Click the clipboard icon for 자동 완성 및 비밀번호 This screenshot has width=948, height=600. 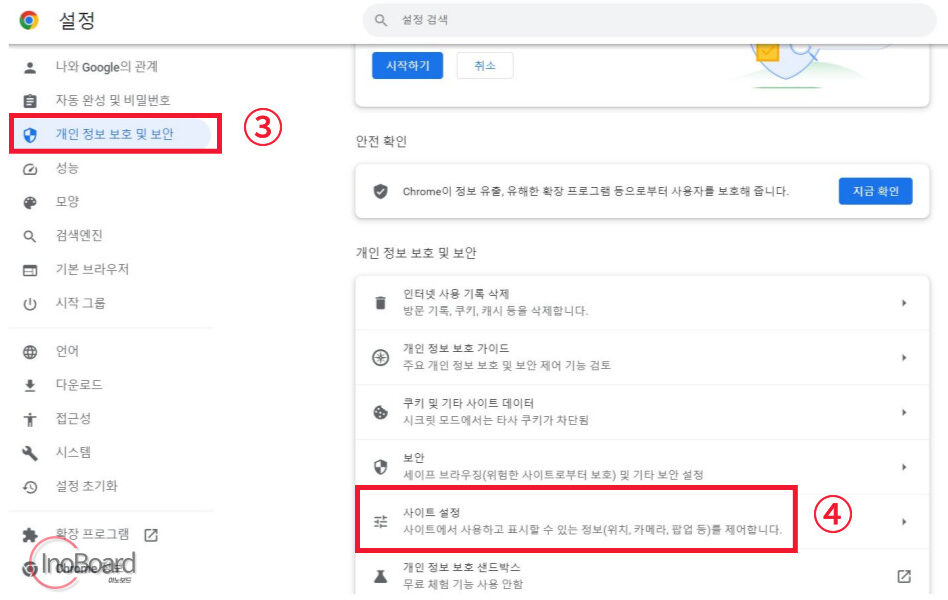tap(30, 100)
